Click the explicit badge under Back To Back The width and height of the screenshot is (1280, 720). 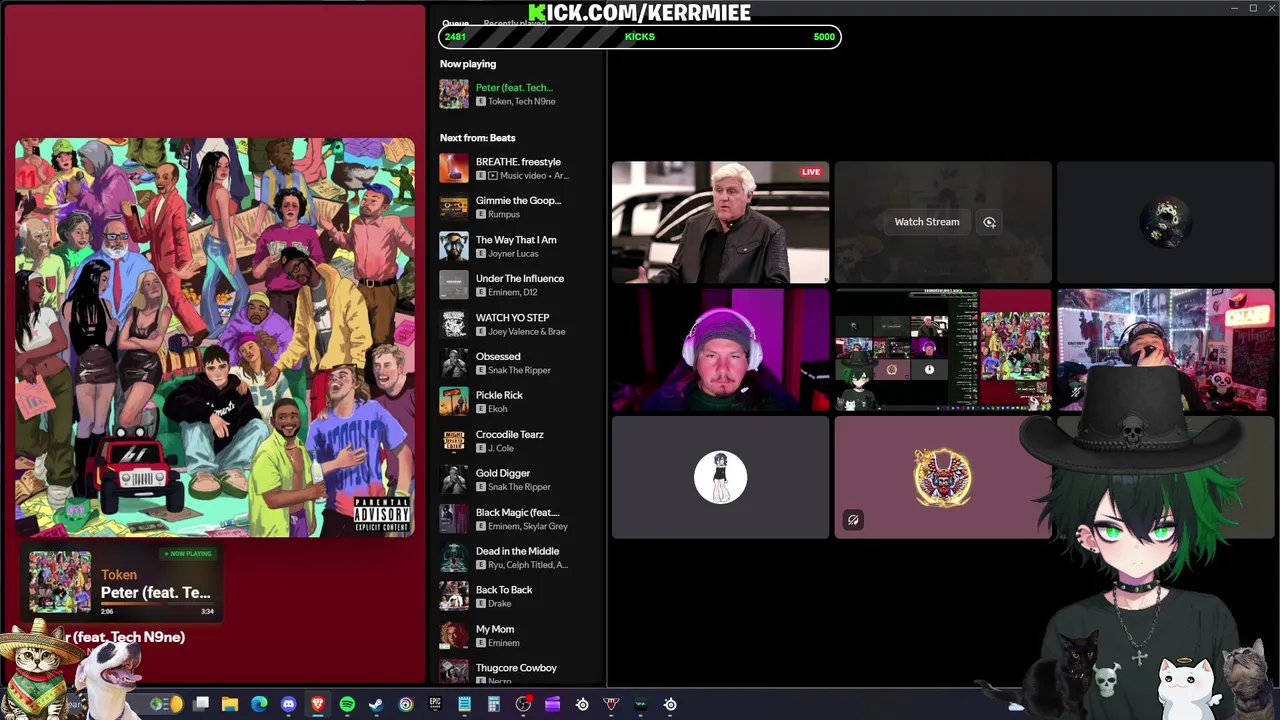click(x=481, y=604)
